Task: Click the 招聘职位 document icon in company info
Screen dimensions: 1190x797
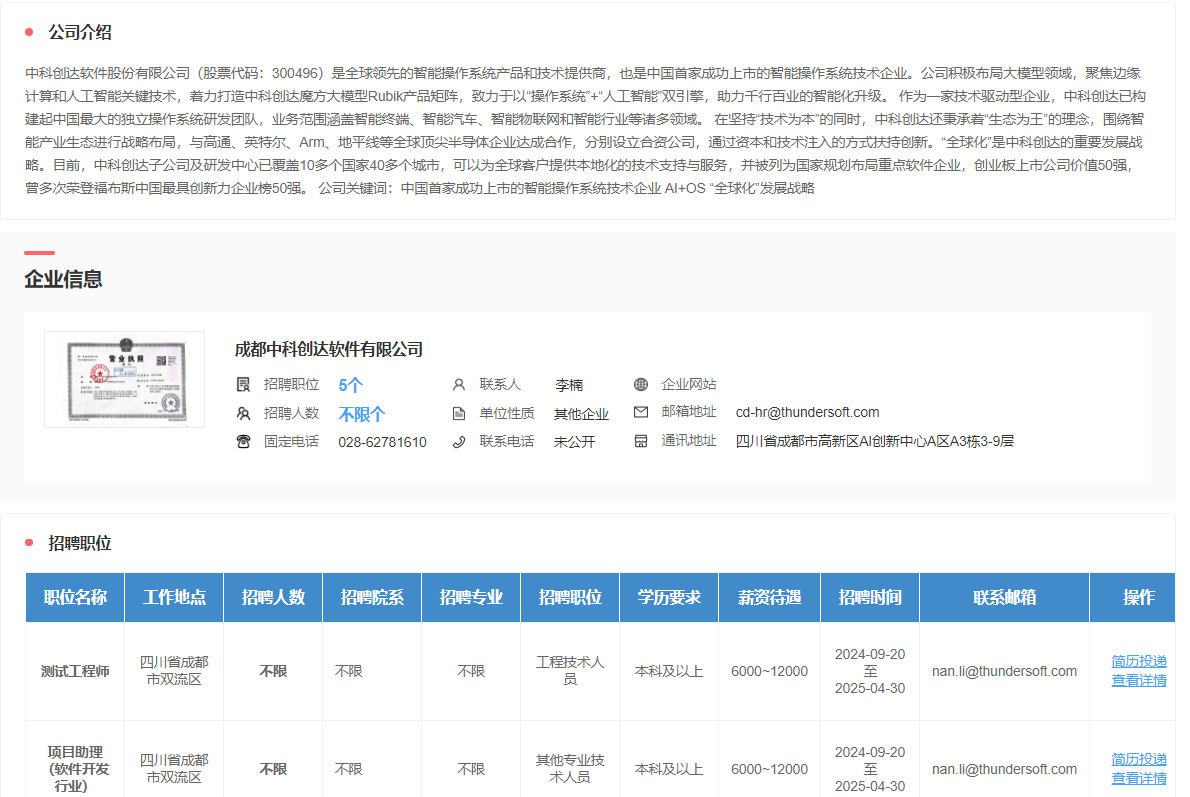Action: point(243,385)
